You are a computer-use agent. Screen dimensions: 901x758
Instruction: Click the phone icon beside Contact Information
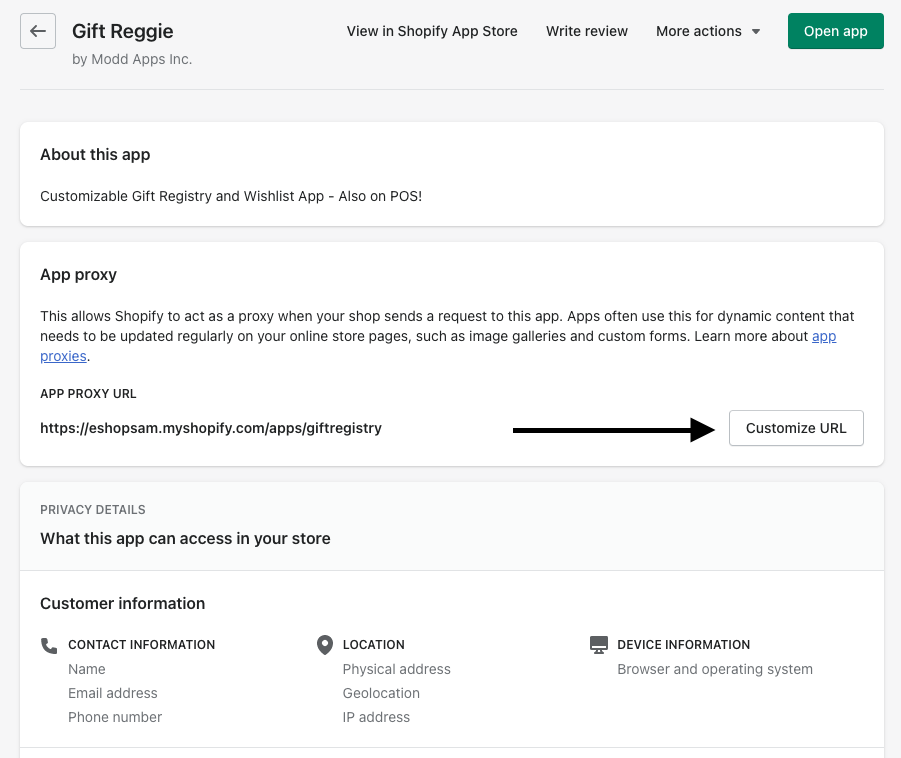(x=49, y=645)
